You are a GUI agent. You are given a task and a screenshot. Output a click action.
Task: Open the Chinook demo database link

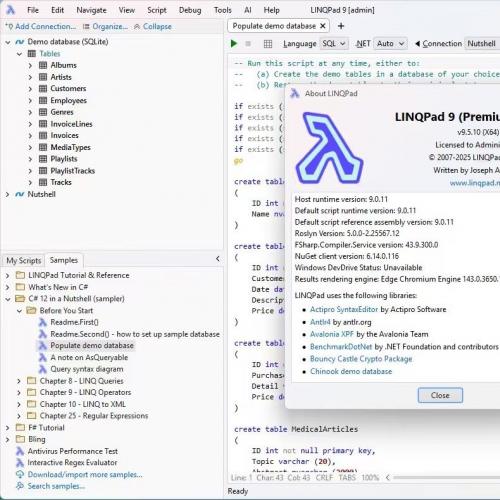coord(351,371)
